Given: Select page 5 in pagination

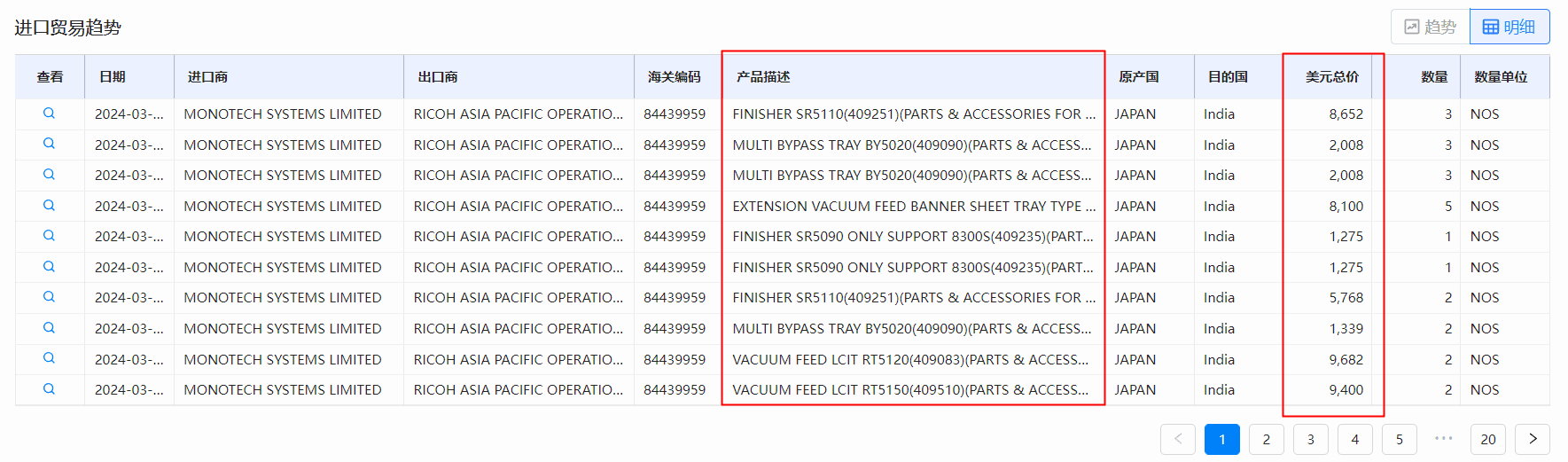Looking at the screenshot, I should pyautogui.click(x=1400, y=439).
